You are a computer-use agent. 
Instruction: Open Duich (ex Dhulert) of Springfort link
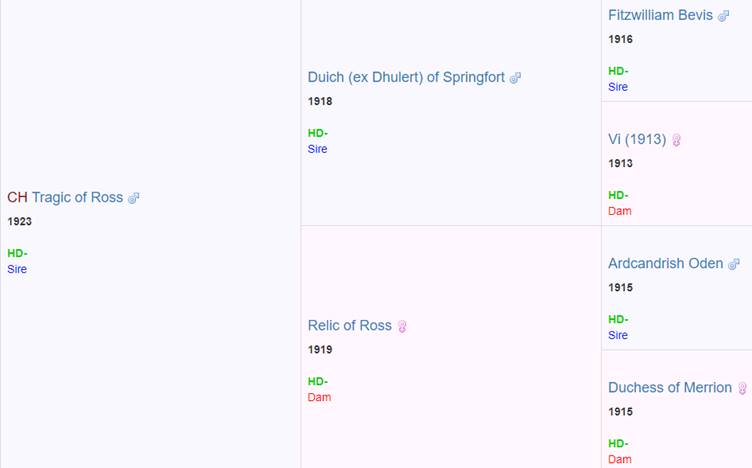coord(406,77)
